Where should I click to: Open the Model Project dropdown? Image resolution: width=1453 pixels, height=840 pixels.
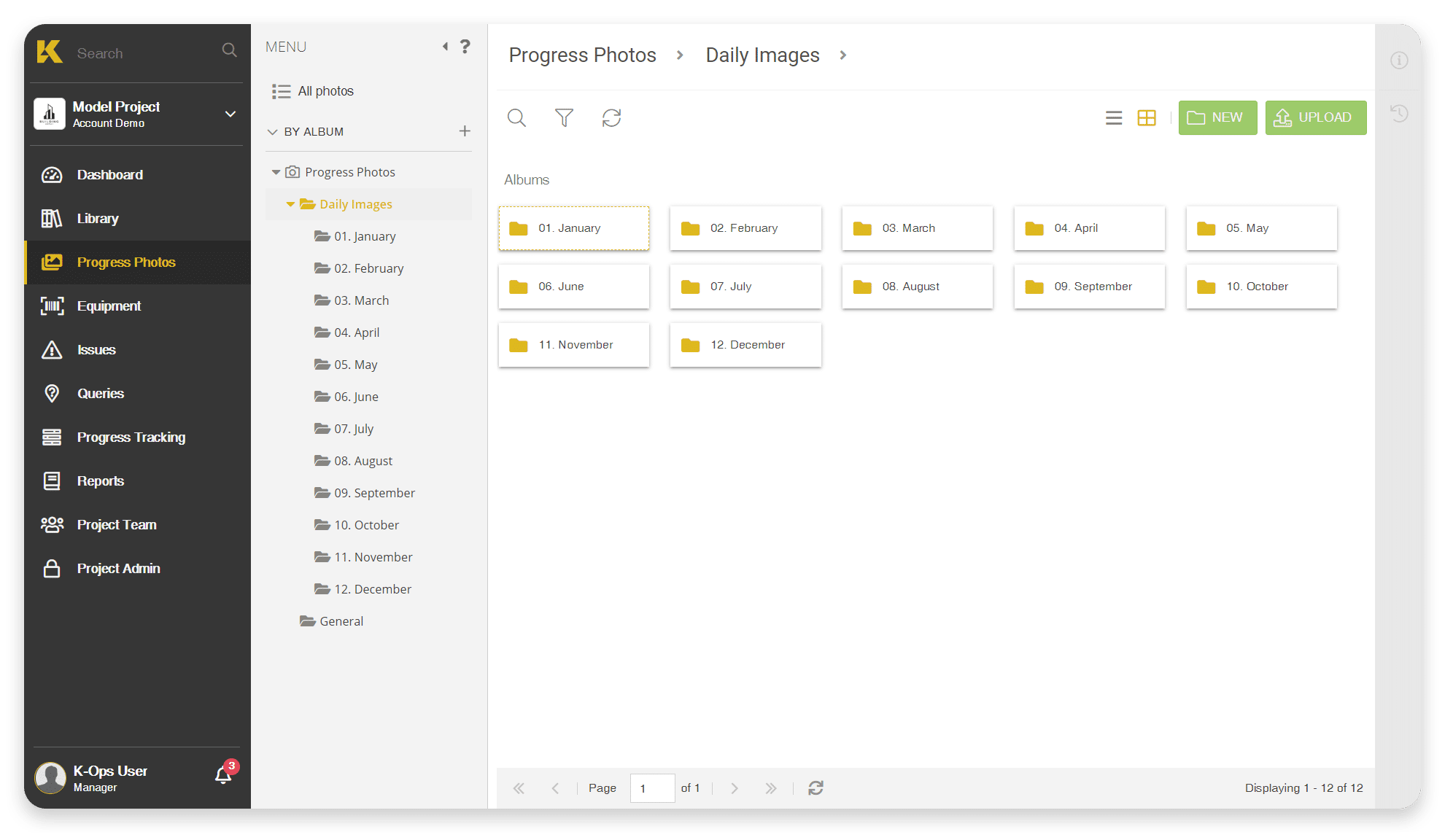coord(230,114)
